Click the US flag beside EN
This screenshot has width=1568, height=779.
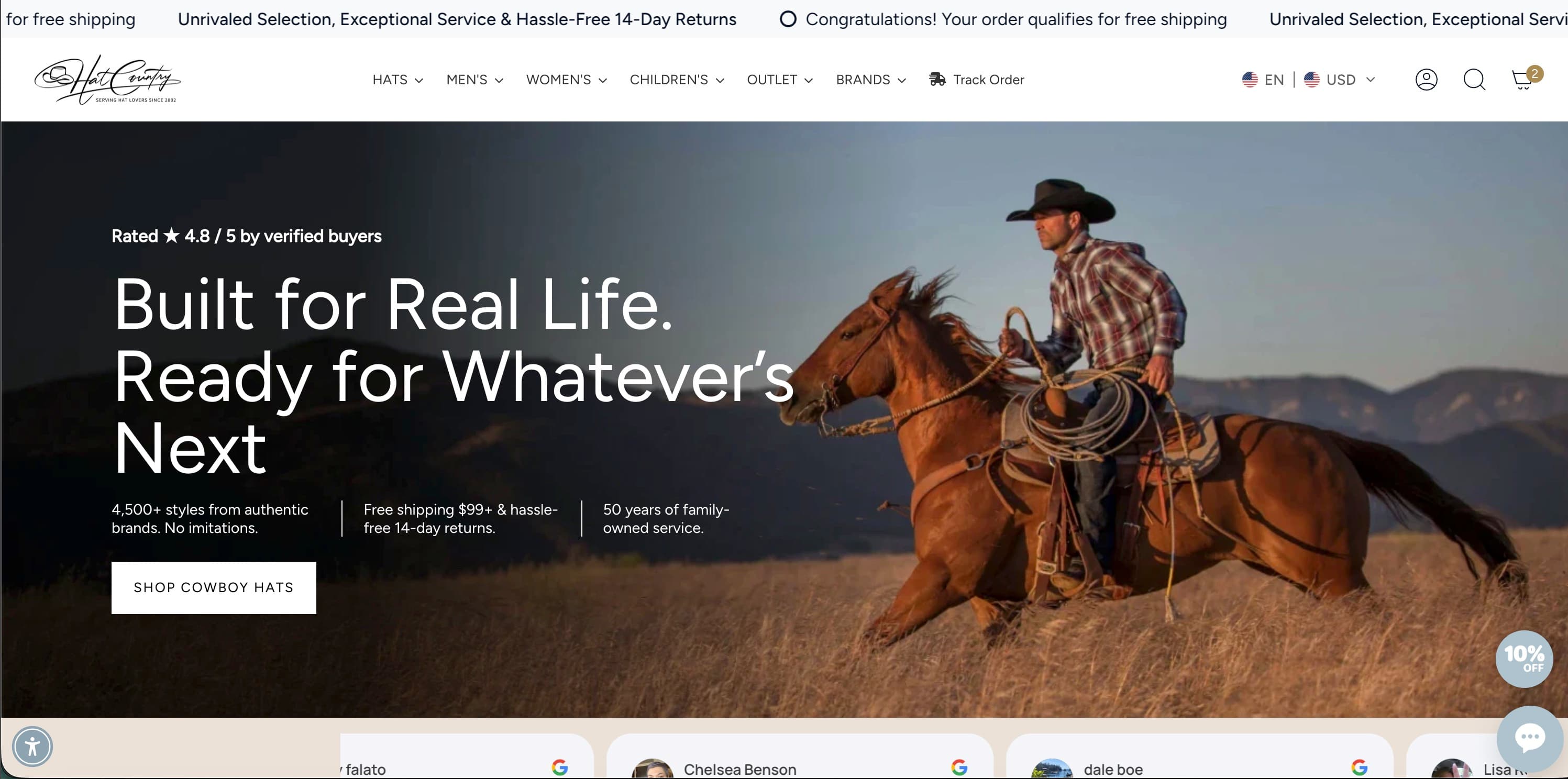1250,80
